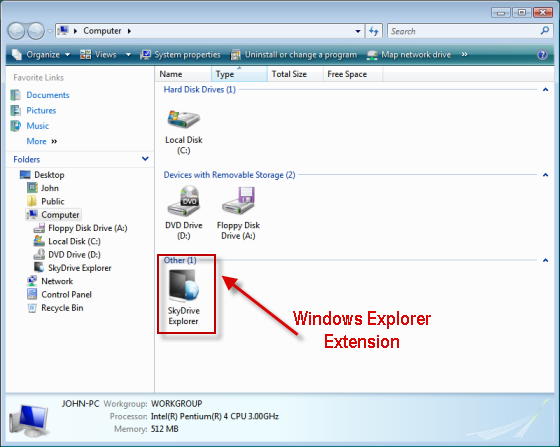The image size is (560, 447).
Task: Collapse the Other group
Action: click(x=545, y=260)
